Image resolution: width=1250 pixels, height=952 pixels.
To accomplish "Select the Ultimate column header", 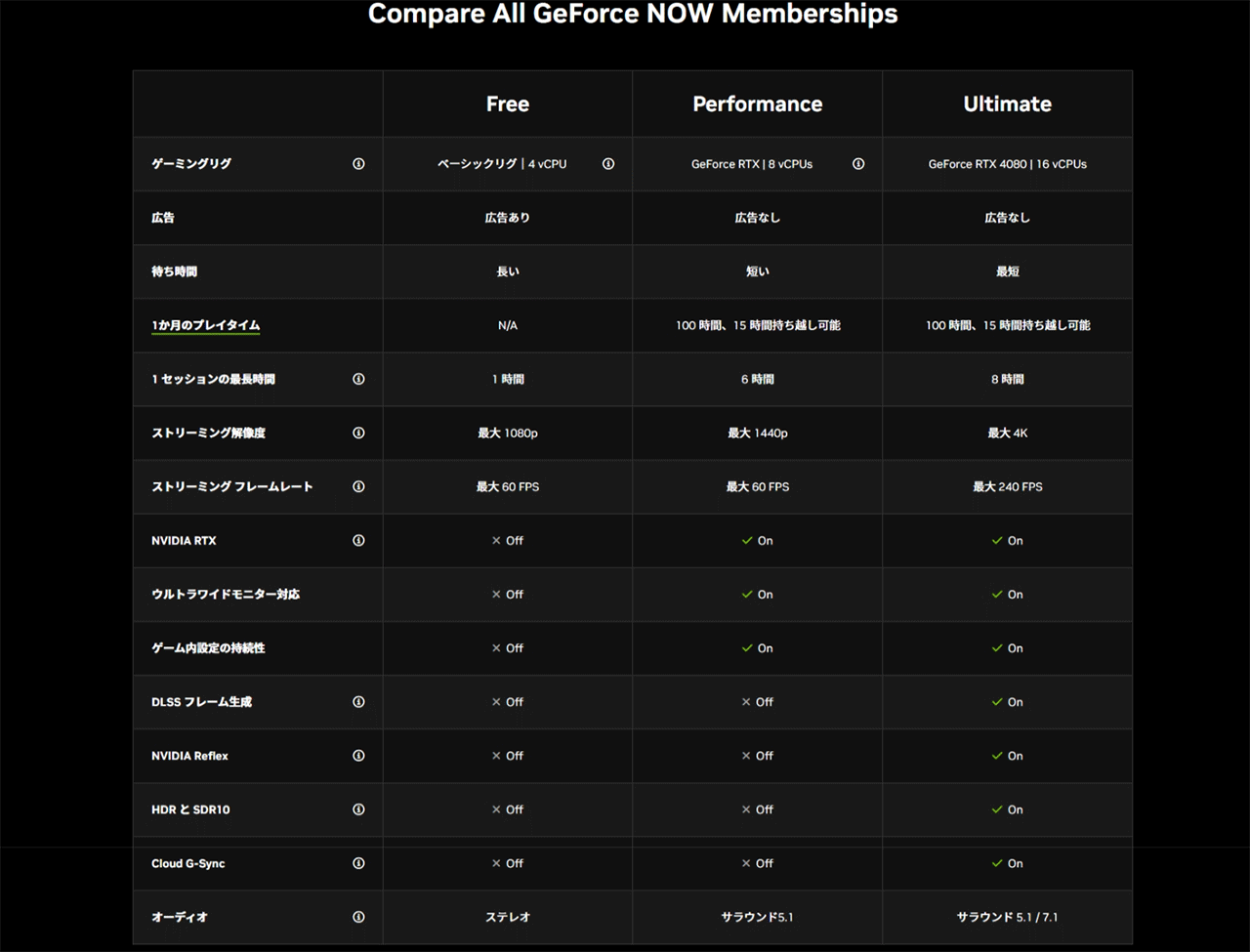I will pyautogui.click(x=1007, y=104).
